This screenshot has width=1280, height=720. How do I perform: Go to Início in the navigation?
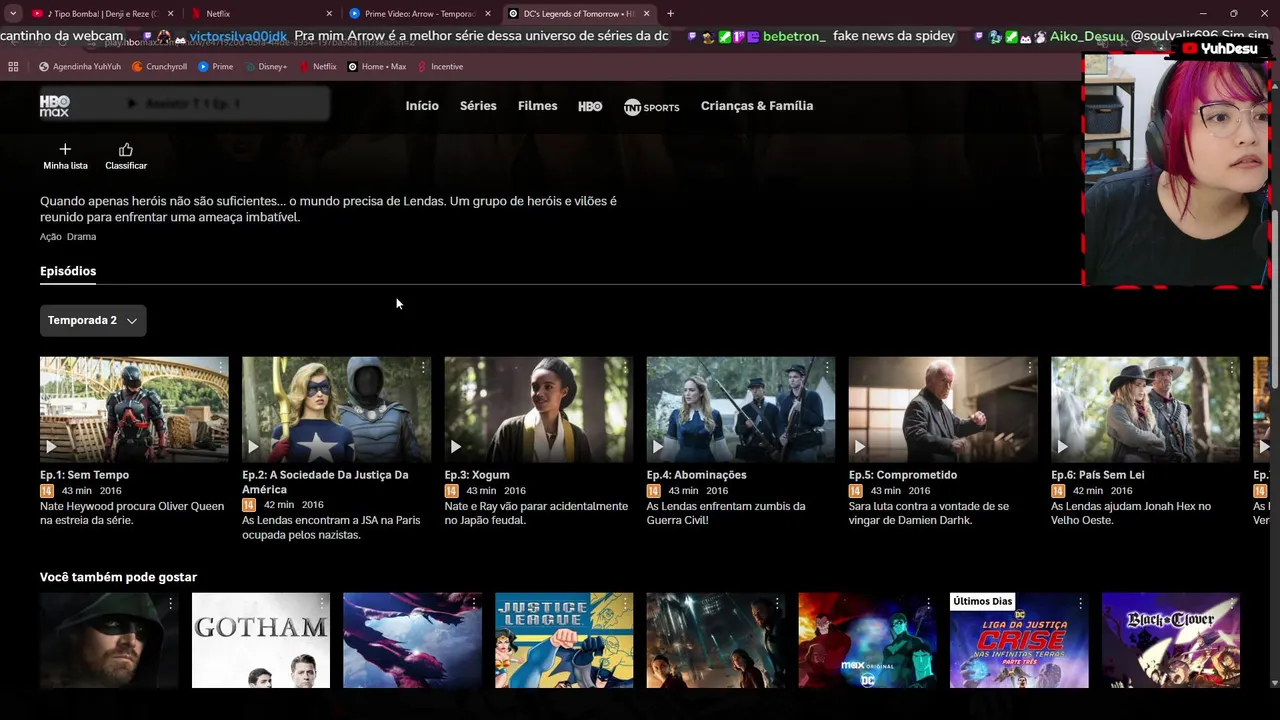coord(422,106)
